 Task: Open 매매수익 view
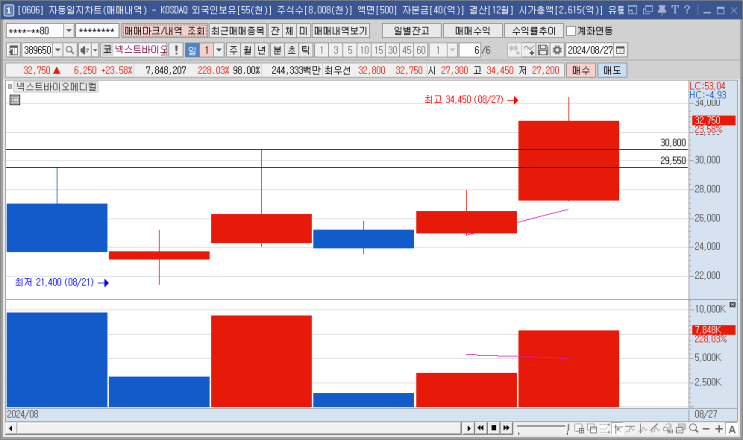point(472,31)
